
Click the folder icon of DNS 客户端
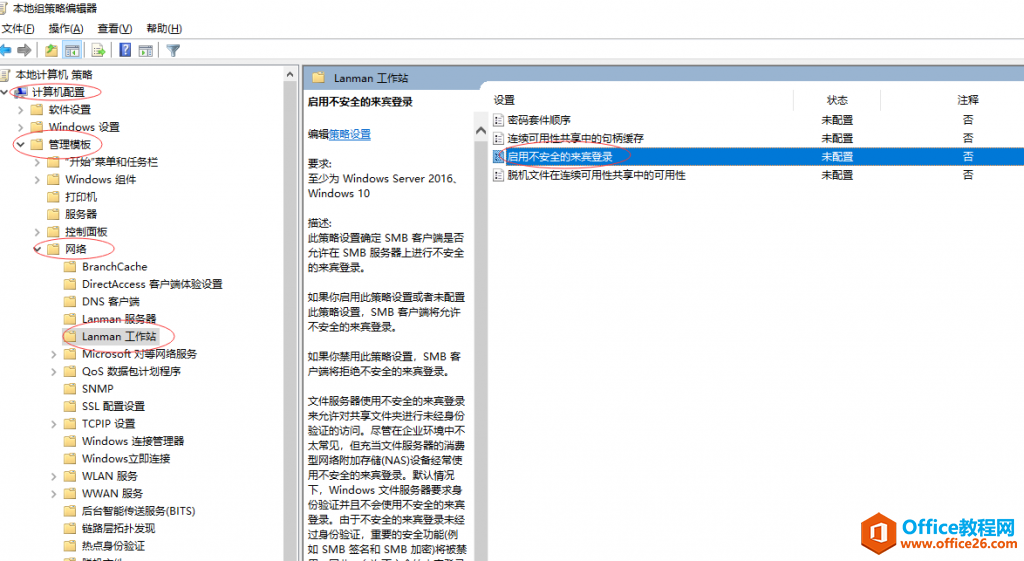[70, 301]
